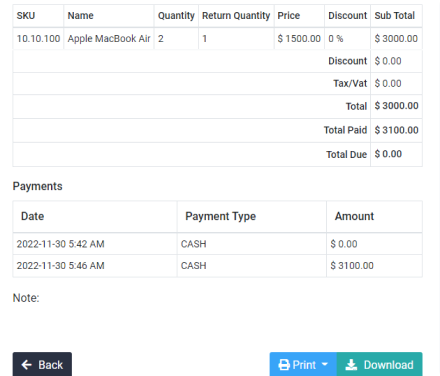This screenshot has width=440, height=376.
Task: Click the Print button
Action: click(x=303, y=364)
